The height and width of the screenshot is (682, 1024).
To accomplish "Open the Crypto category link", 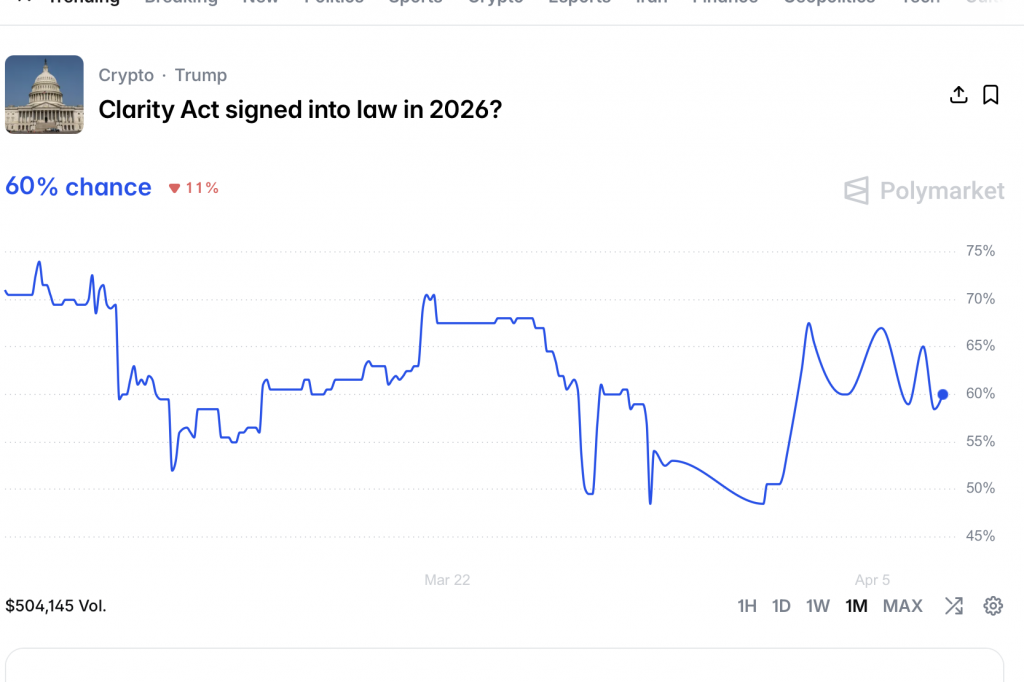I will [126, 75].
